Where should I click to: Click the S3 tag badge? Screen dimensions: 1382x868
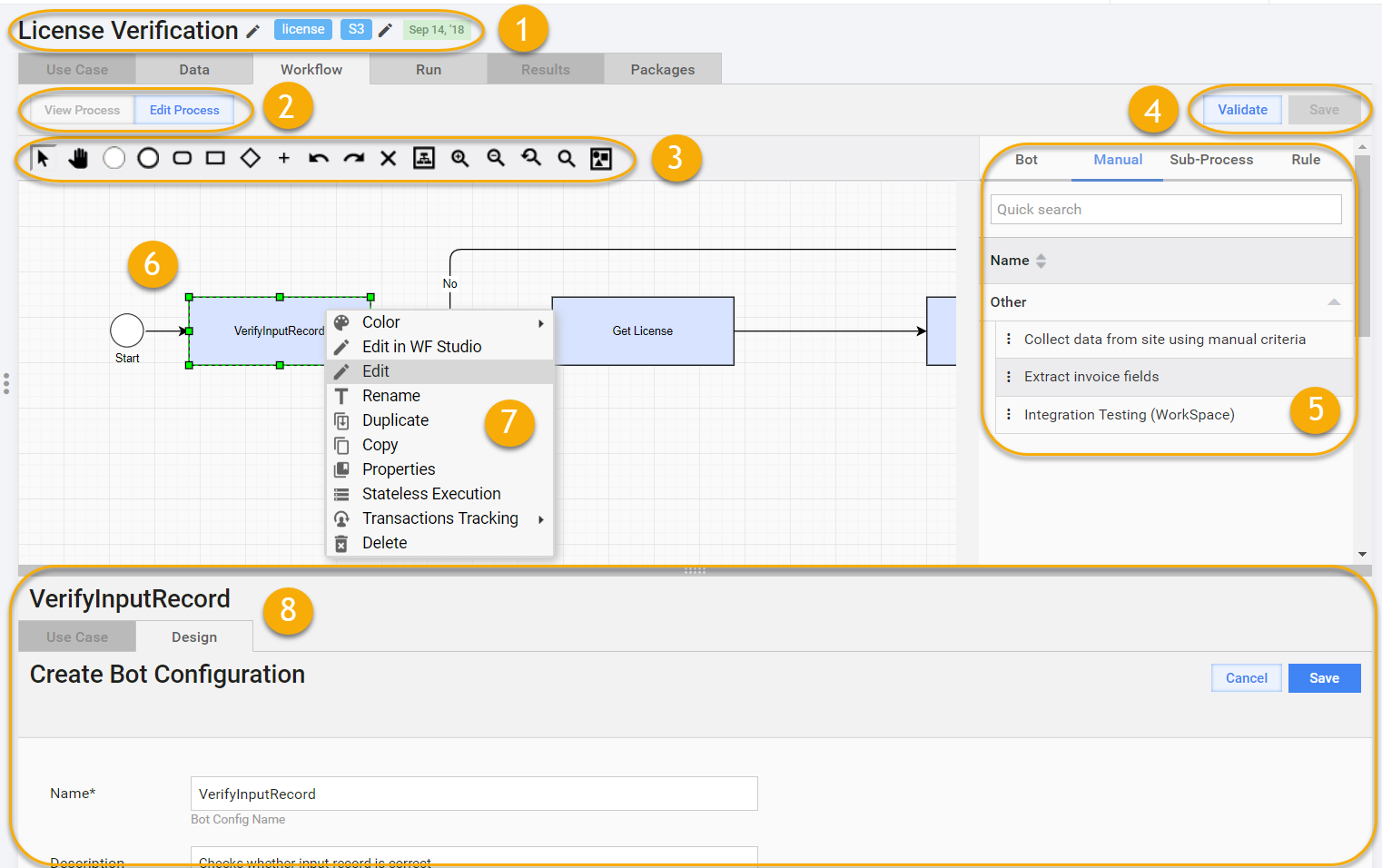click(x=356, y=30)
